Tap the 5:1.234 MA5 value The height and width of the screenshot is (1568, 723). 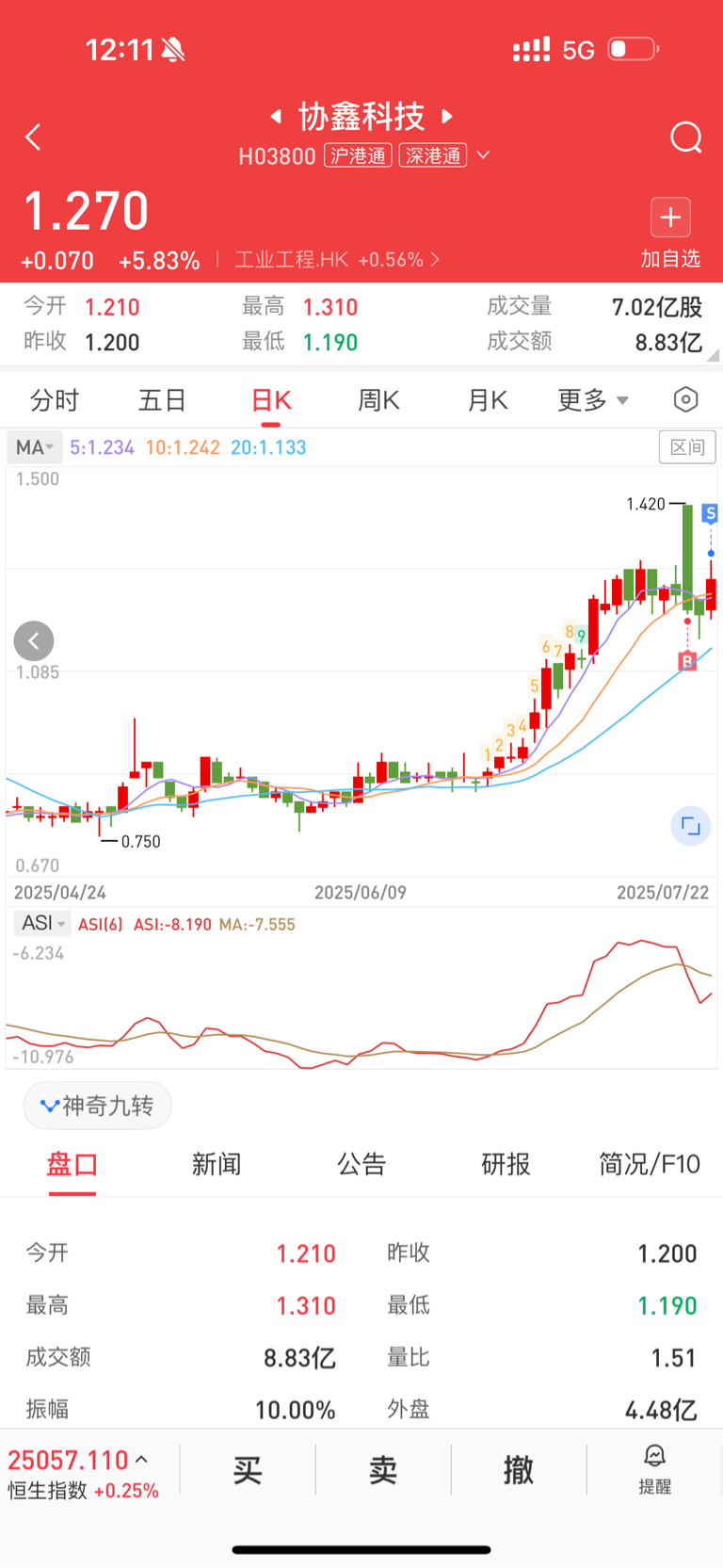tap(103, 447)
